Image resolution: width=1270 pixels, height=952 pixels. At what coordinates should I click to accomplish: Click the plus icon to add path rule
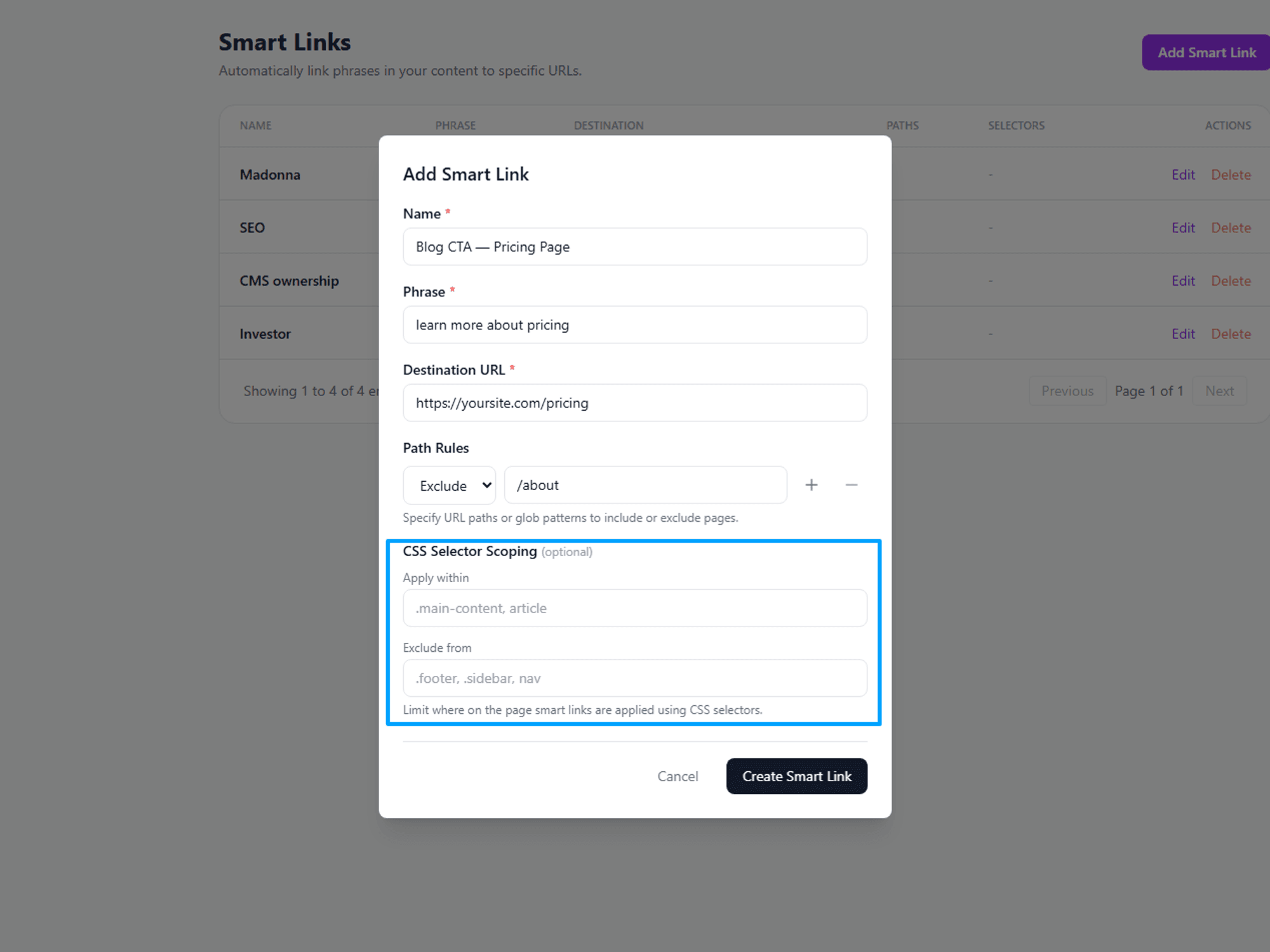coord(811,486)
